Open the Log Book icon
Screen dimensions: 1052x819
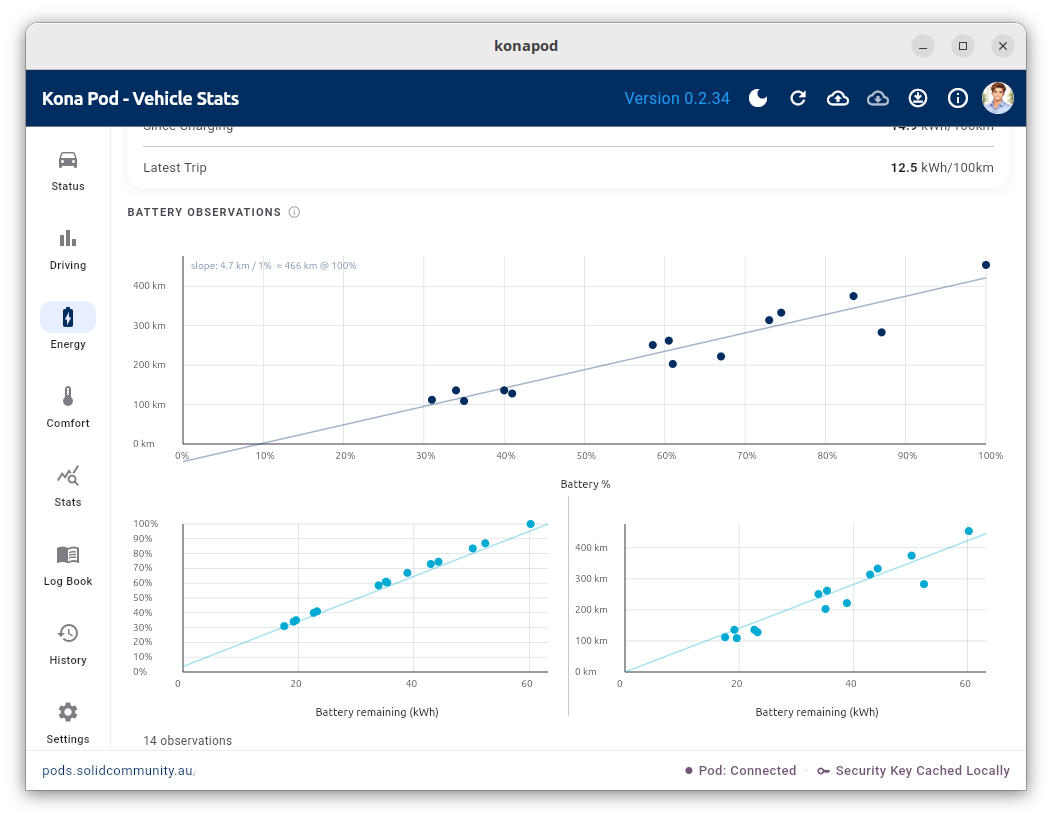click(x=68, y=555)
